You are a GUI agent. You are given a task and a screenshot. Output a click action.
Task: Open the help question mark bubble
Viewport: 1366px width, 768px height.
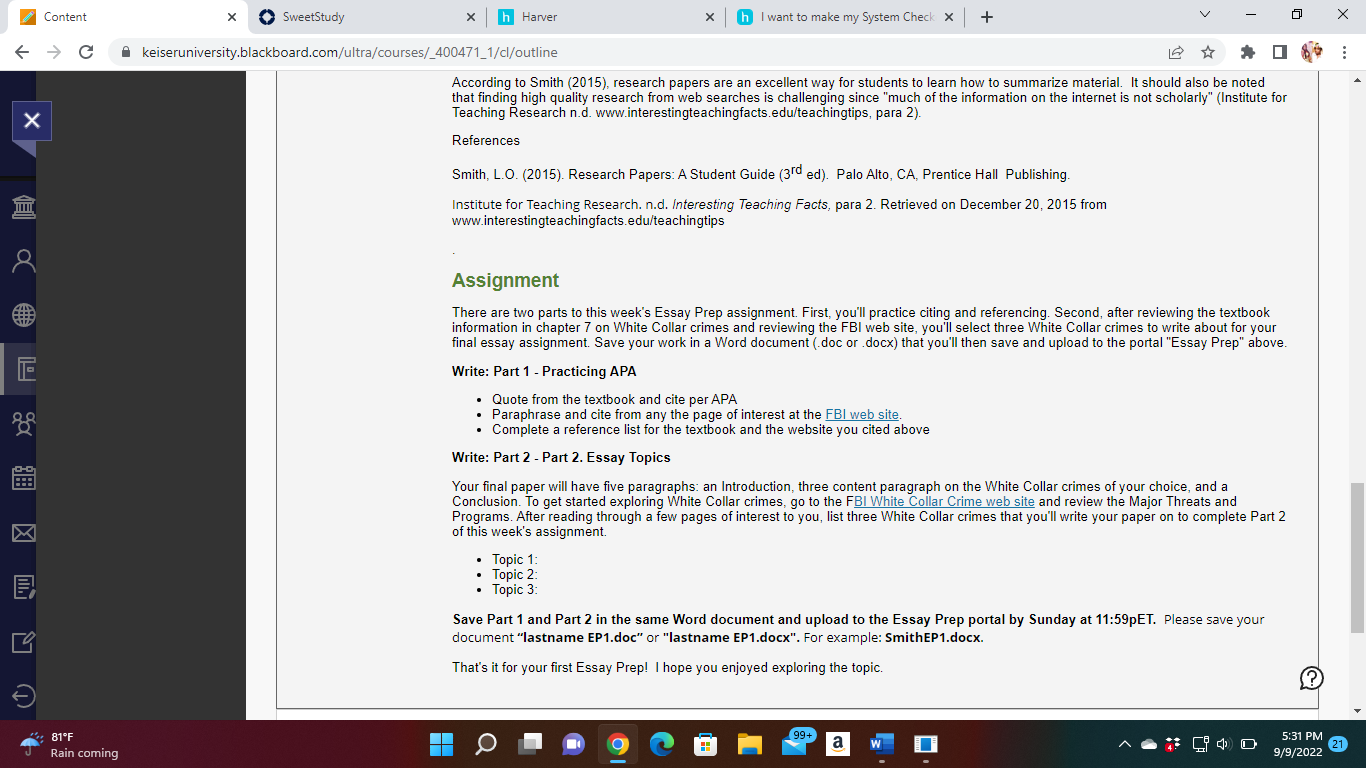[x=1311, y=679]
